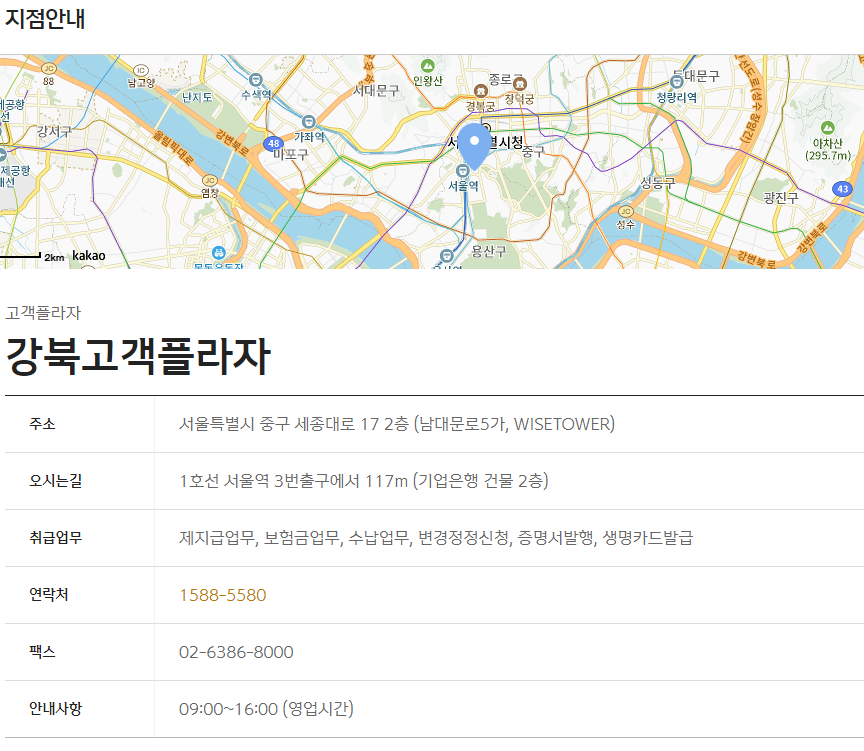This screenshot has height=751, width=864.
Task: Click the 중구 district label on the map
Action: (x=533, y=151)
